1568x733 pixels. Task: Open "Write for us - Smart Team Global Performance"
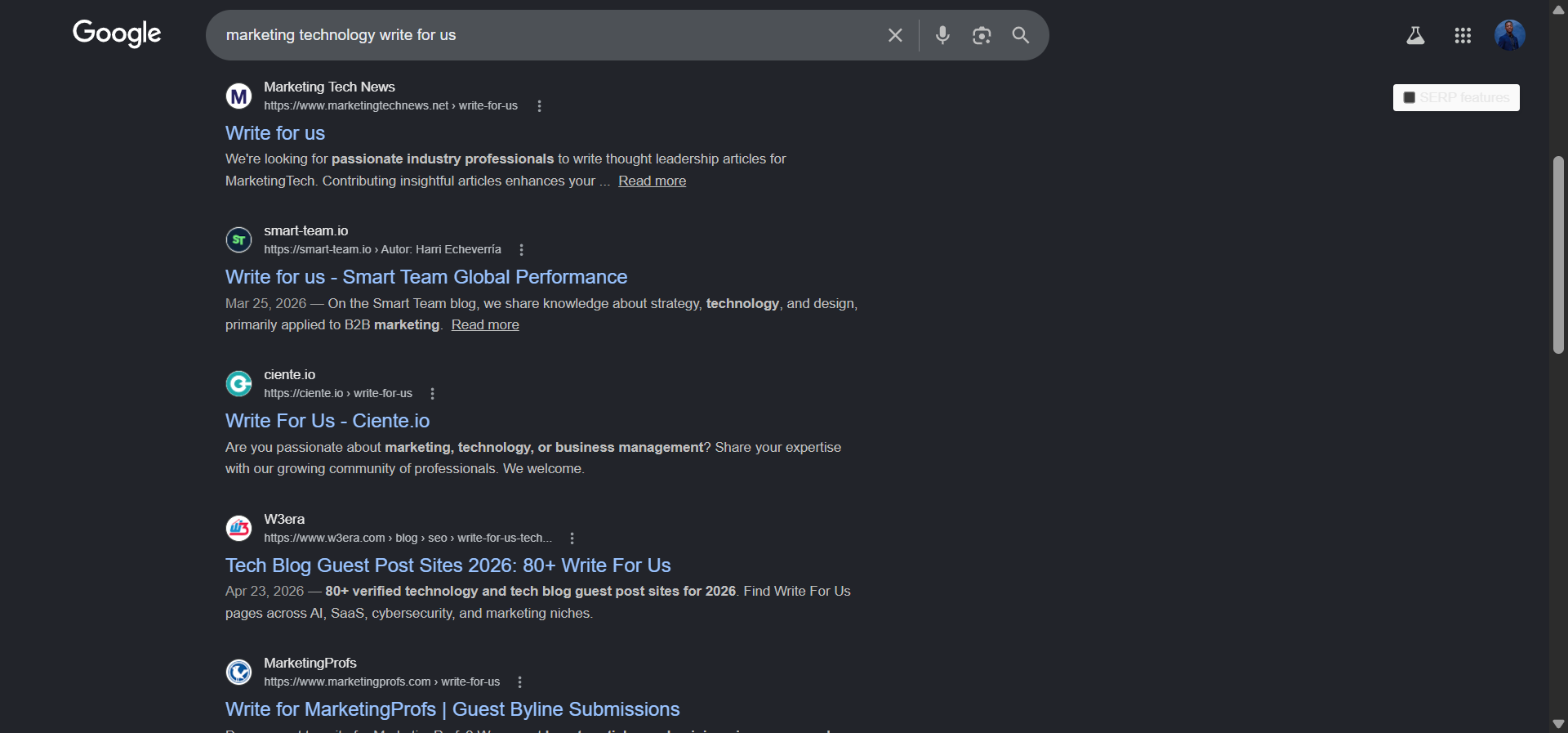pyautogui.click(x=426, y=277)
